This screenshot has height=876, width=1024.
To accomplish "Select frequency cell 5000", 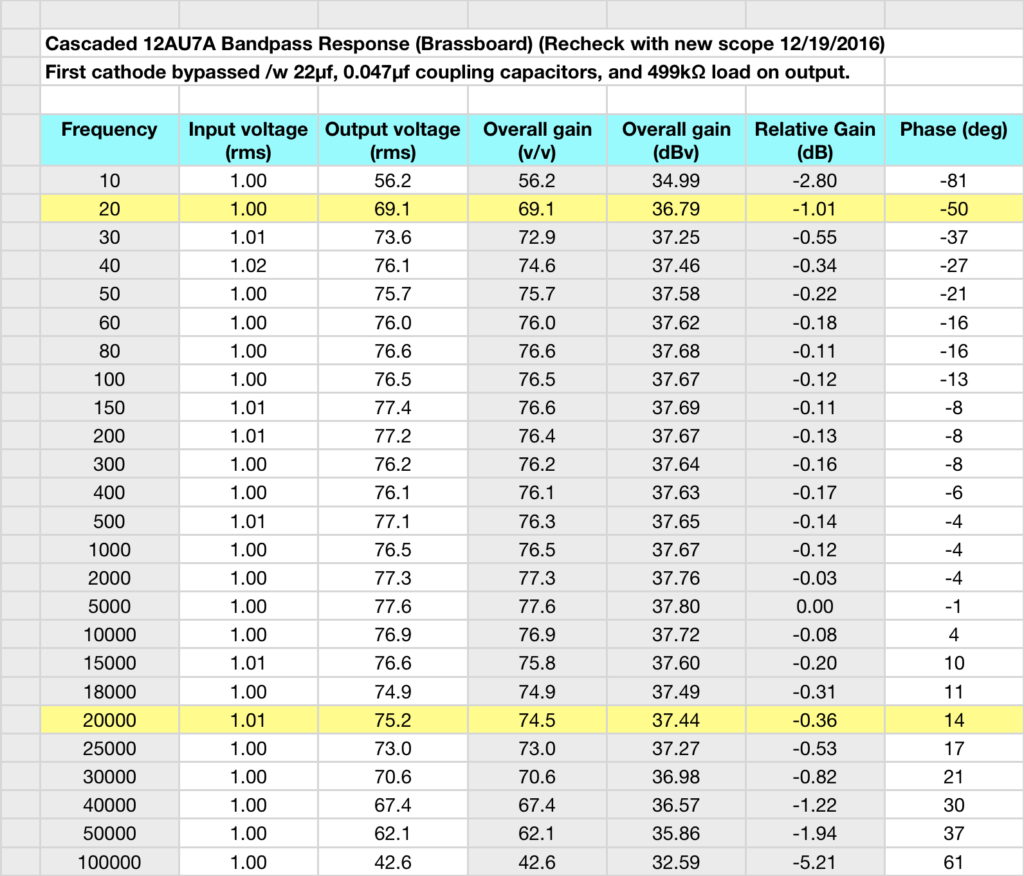I will tap(109, 606).
